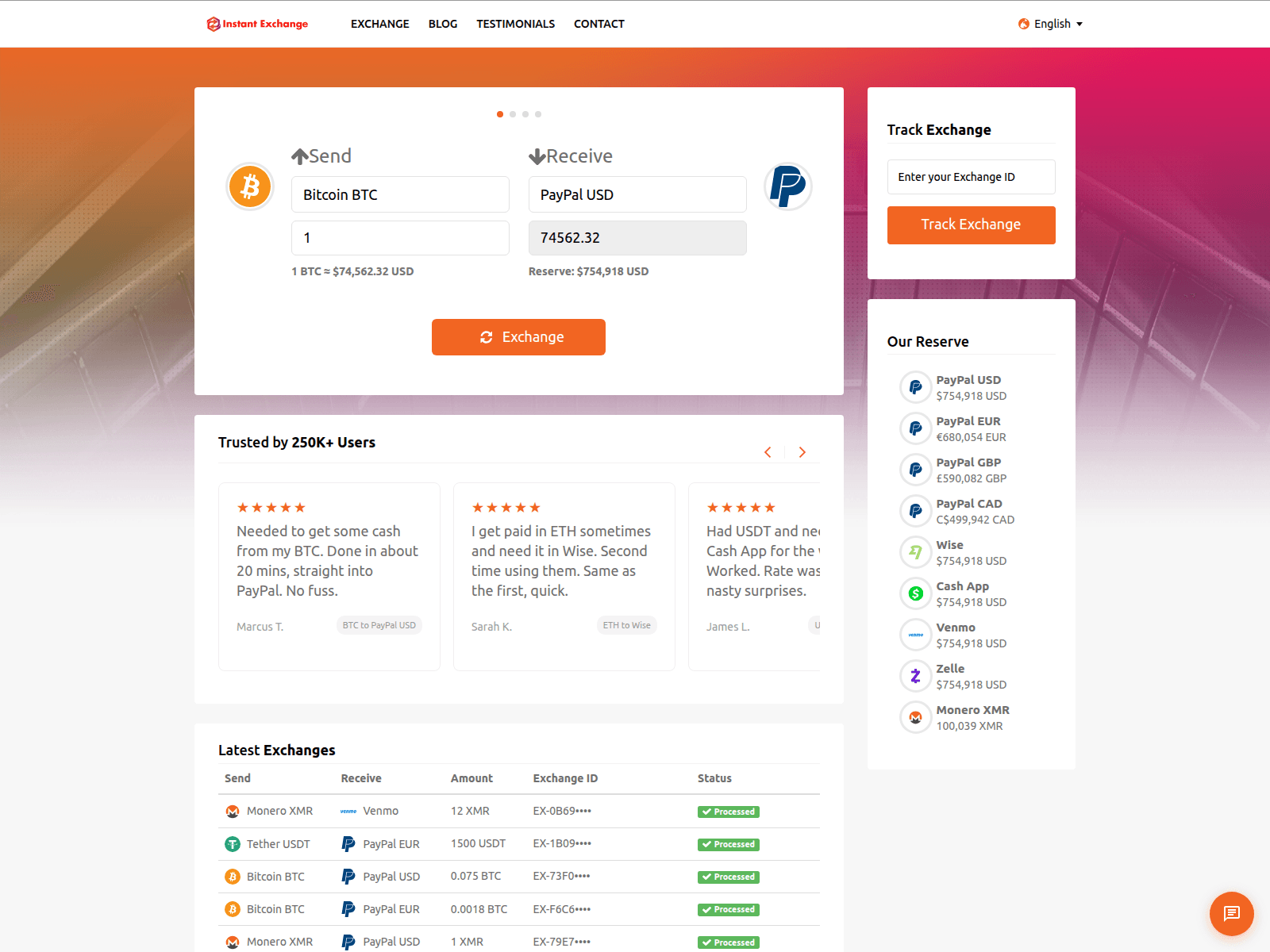This screenshot has width=1270, height=952.
Task: Click the Instant Exchange logo
Action: (257, 24)
